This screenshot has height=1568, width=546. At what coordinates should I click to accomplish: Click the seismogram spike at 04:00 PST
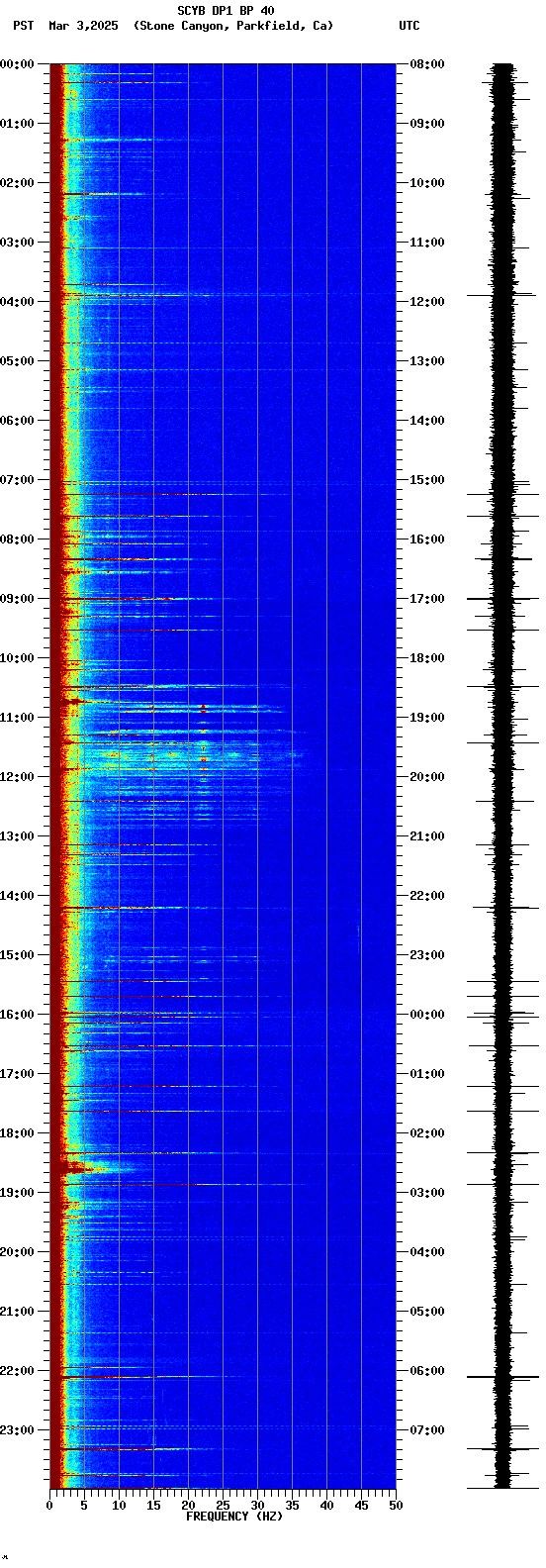503,295
